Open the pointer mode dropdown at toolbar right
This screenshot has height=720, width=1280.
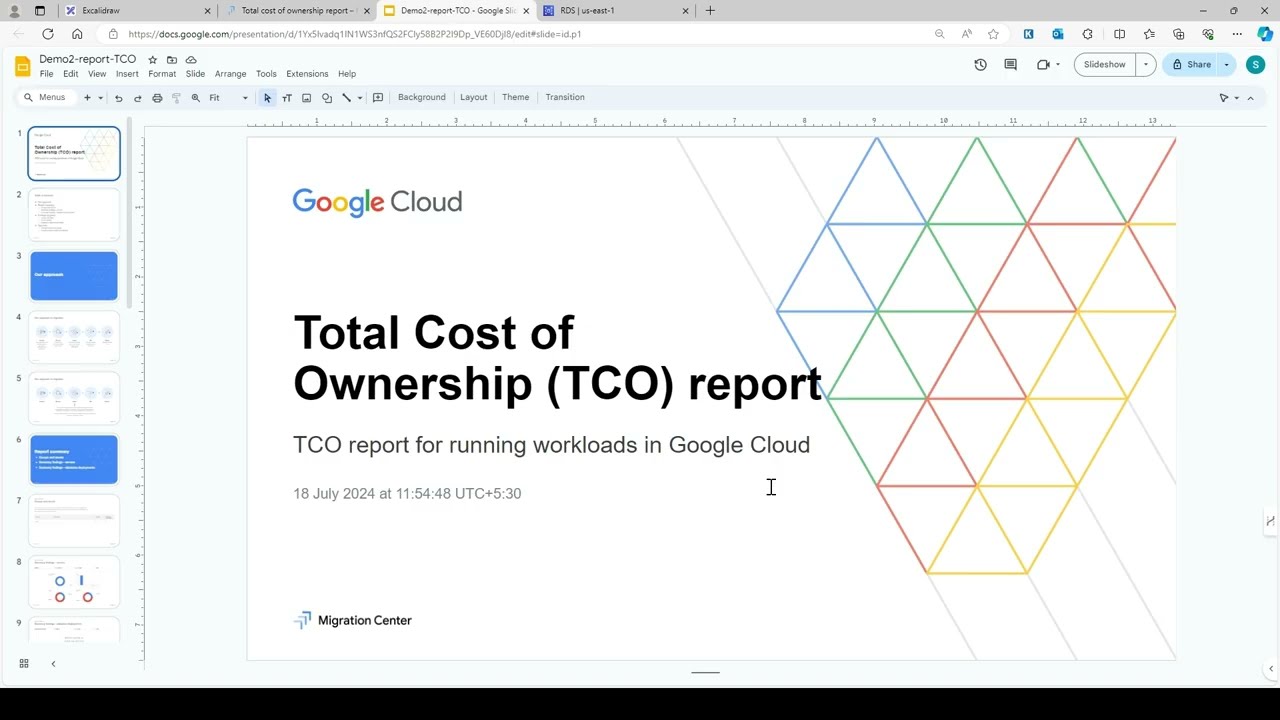tap(1237, 98)
